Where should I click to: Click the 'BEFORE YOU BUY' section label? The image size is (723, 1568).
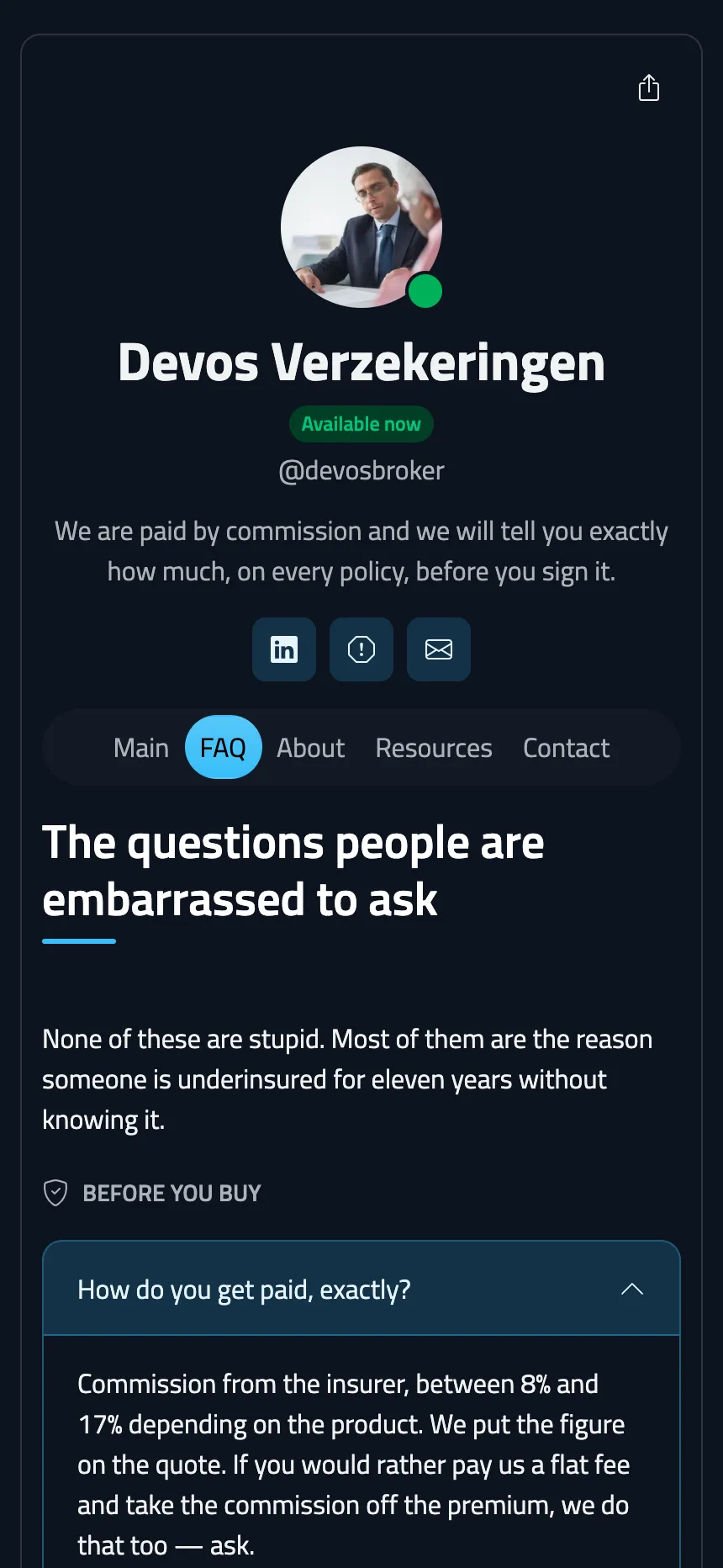point(172,1193)
